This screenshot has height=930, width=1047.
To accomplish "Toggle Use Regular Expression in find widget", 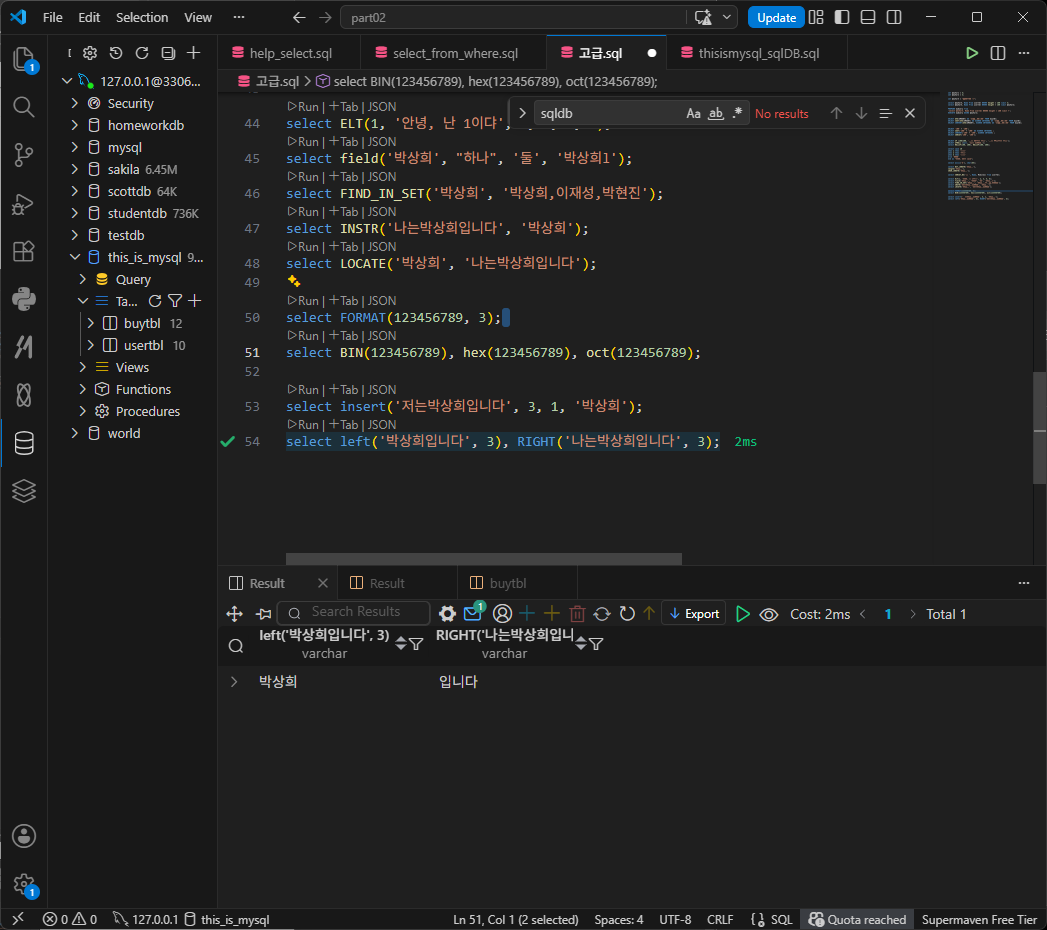I will click(x=737, y=113).
